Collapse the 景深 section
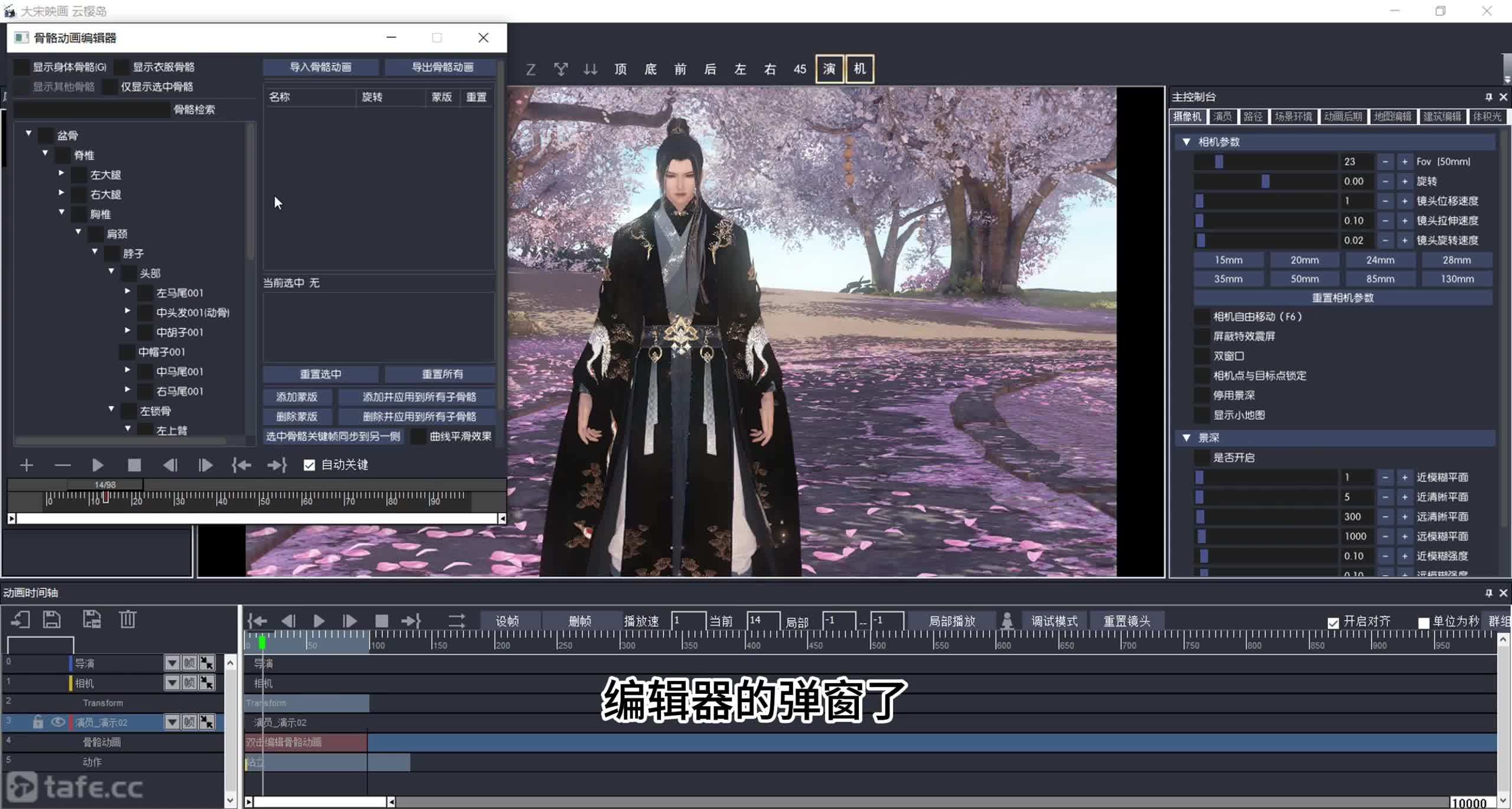 coord(1186,438)
